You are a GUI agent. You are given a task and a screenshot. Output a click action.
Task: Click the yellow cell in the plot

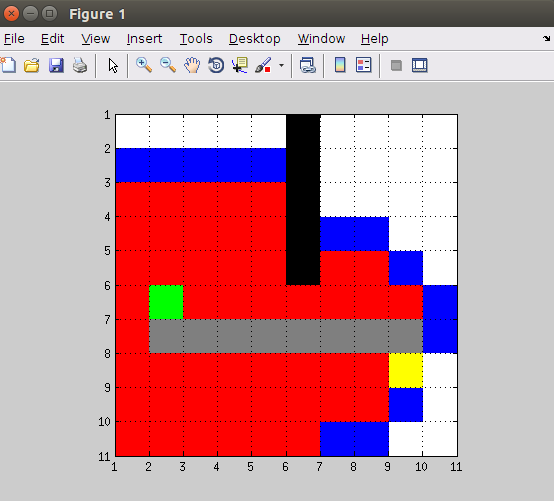click(x=406, y=370)
